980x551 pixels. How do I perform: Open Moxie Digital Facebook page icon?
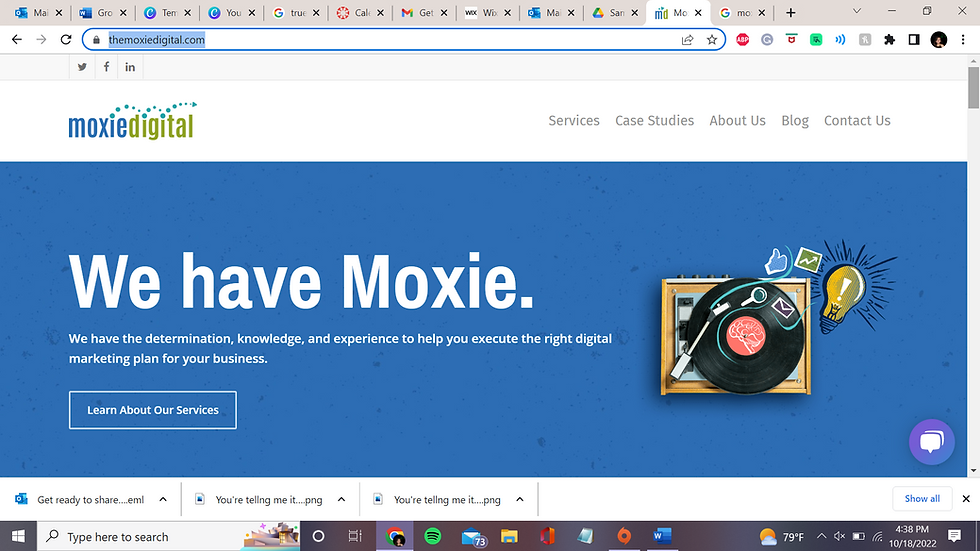click(106, 67)
